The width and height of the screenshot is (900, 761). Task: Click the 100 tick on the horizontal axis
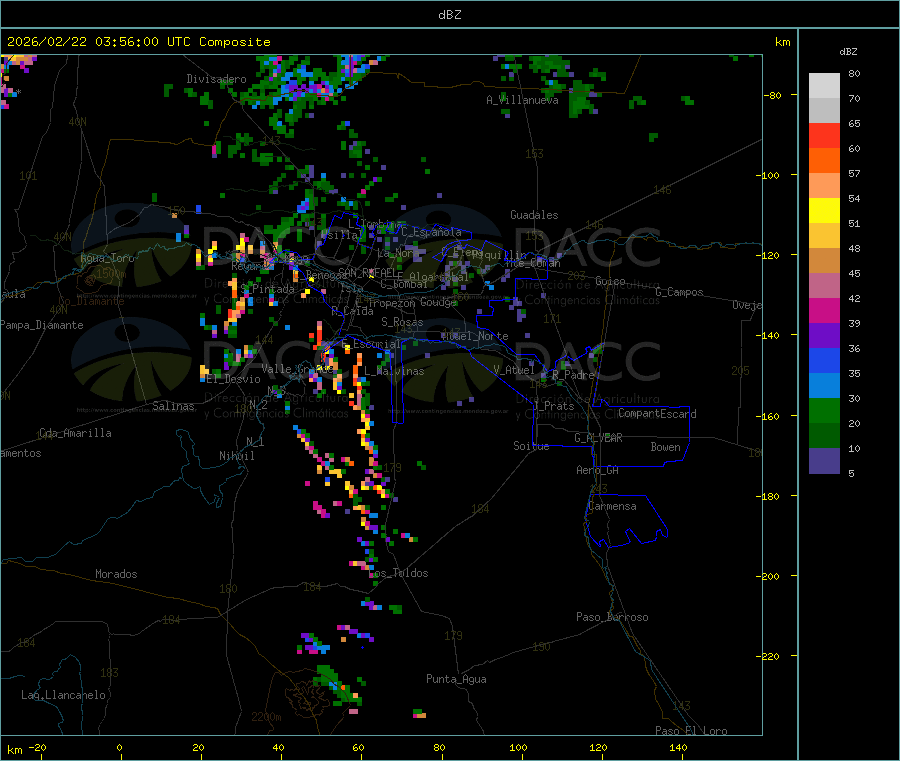click(518, 747)
